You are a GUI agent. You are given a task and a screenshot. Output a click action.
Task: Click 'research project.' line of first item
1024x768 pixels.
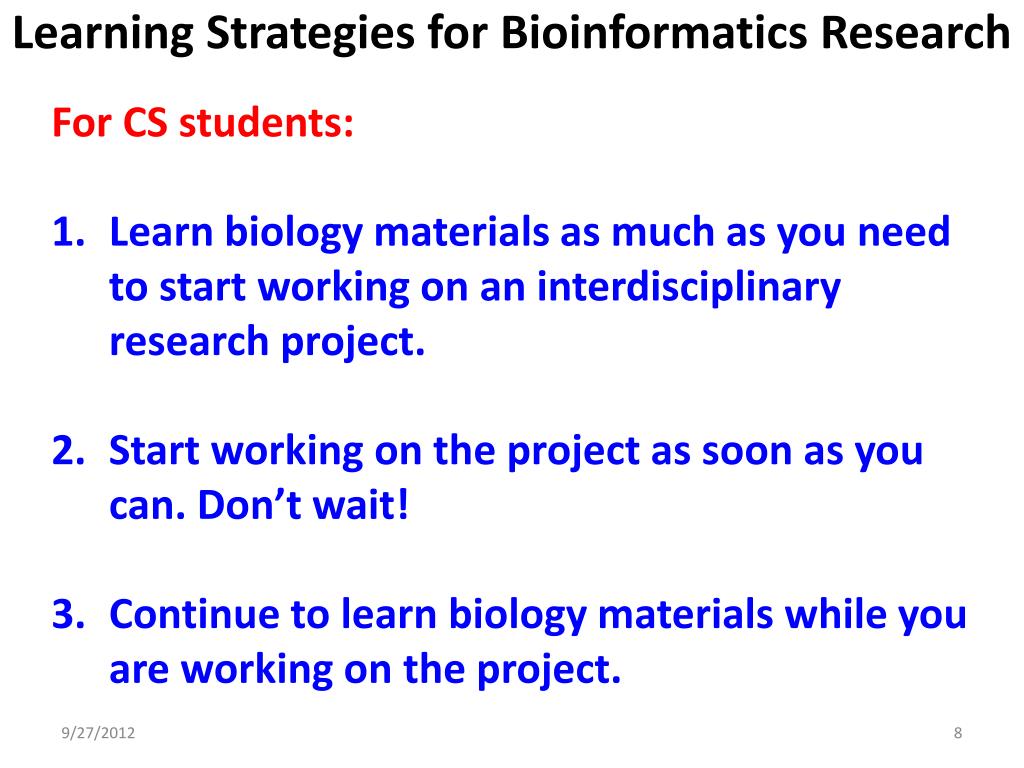pos(267,342)
